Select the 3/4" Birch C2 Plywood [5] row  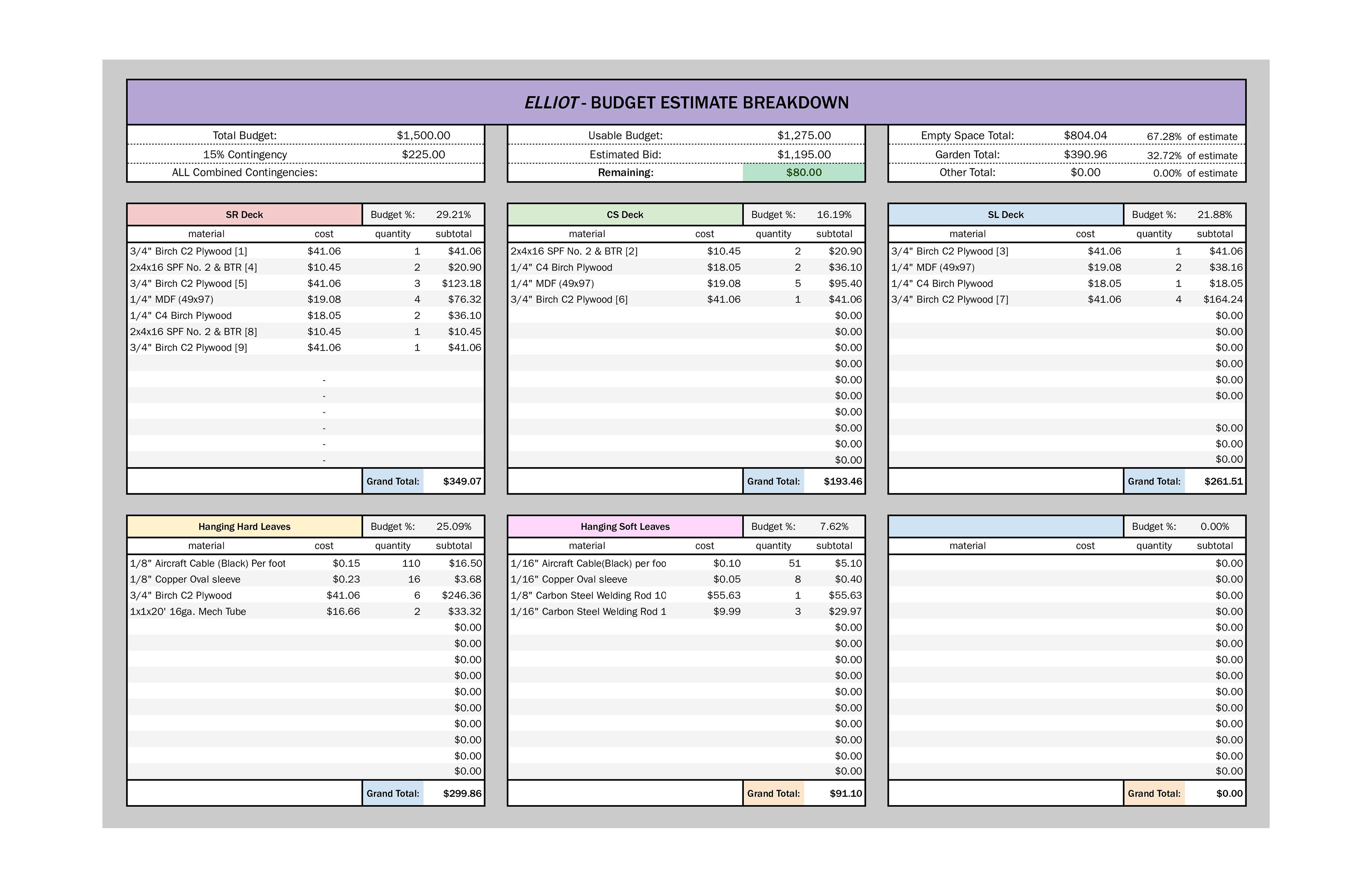[x=189, y=284]
